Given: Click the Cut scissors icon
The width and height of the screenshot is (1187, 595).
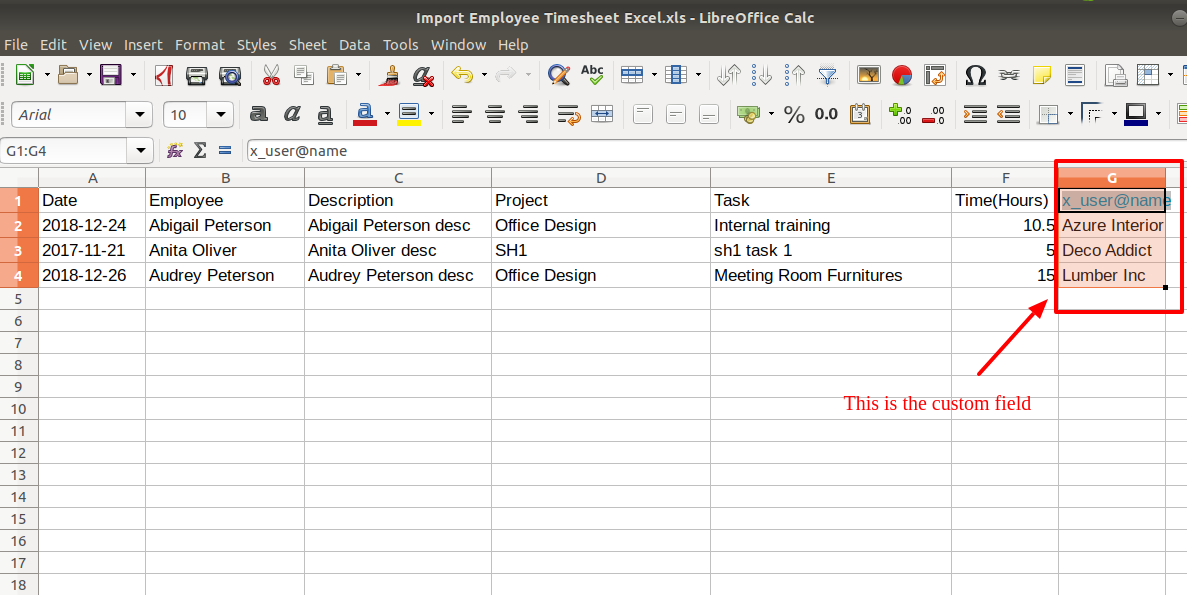Looking at the screenshot, I should [271, 75].
